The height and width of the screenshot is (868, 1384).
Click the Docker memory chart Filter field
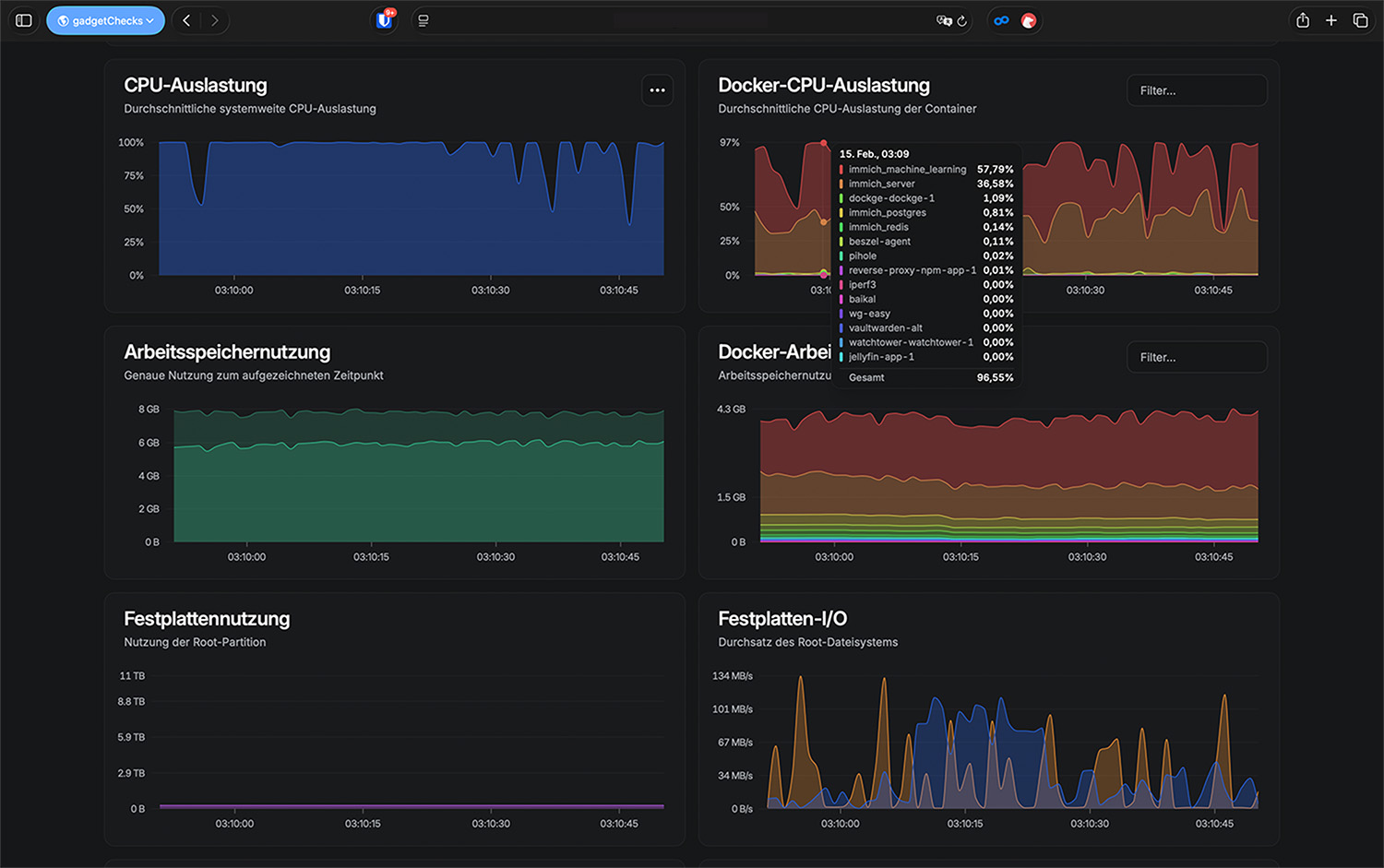(1196, 357)
